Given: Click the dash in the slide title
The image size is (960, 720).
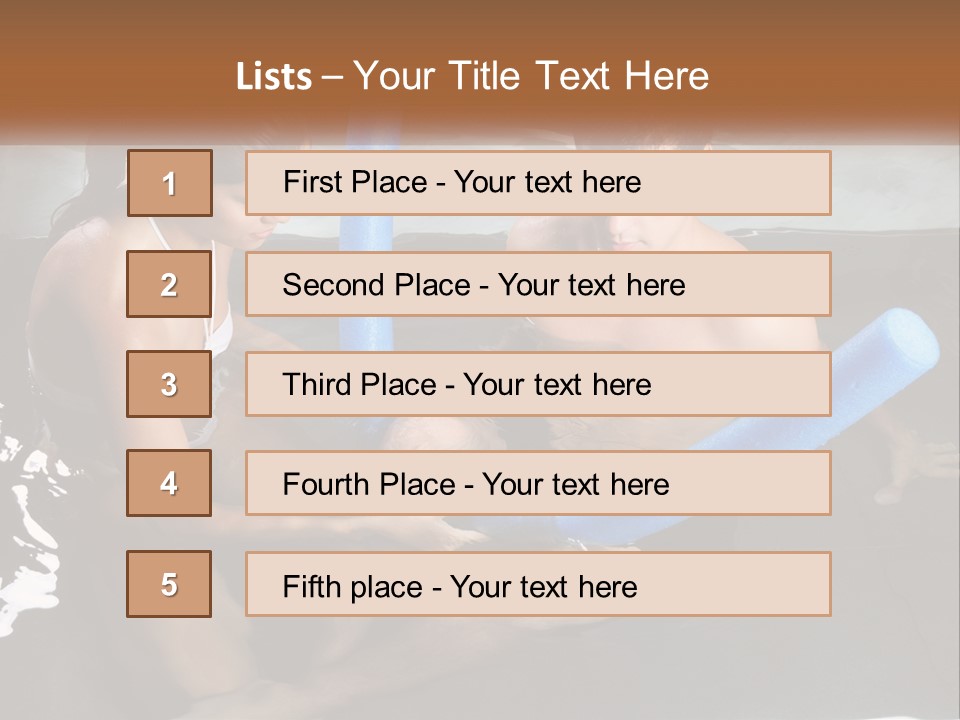Looking at the screenshot, I should pyautogui.click(x=333, y=78).
